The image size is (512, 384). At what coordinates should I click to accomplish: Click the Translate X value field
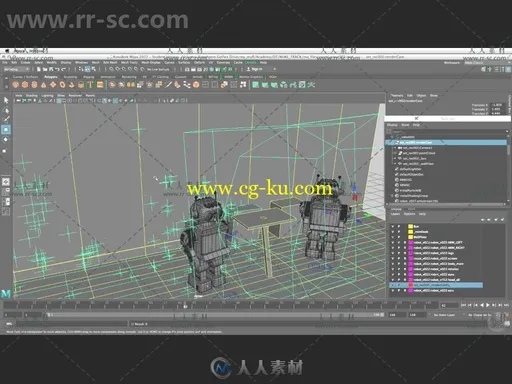pos(496,105)
